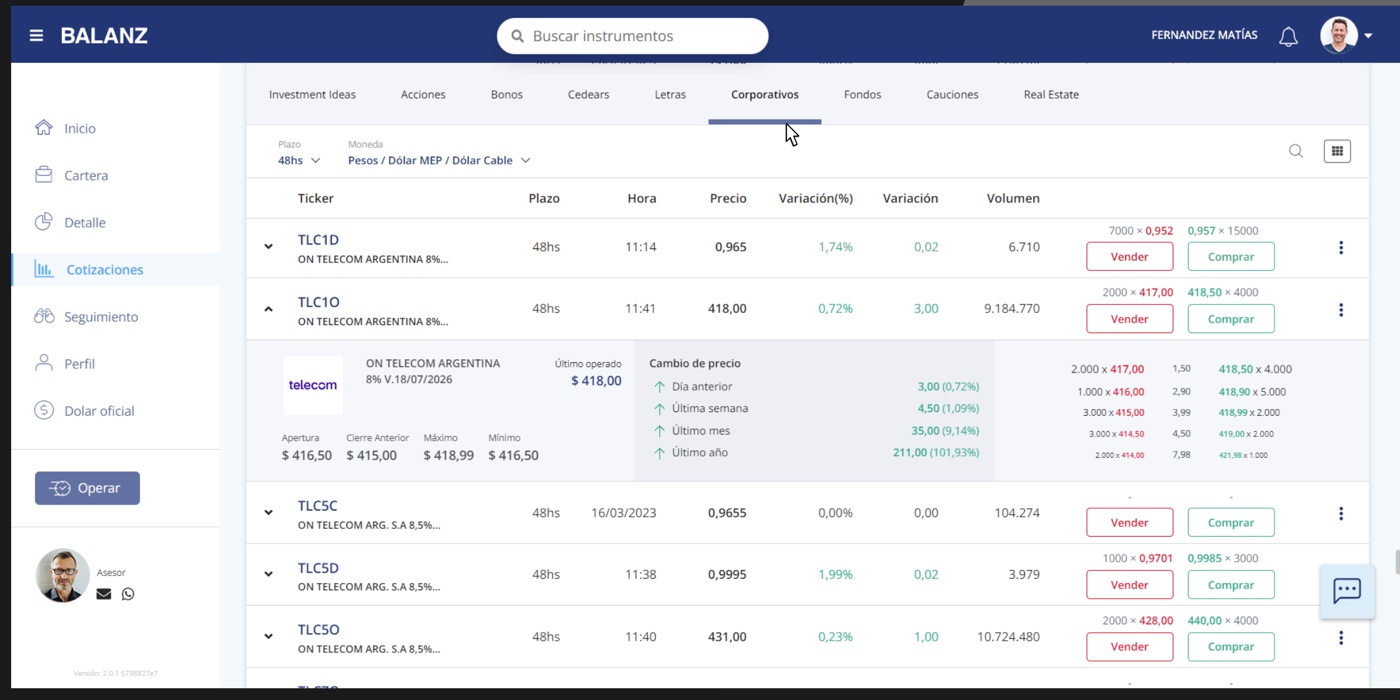
Task: Click Vender for TLC1O
Action: (x=1129, y=318)
